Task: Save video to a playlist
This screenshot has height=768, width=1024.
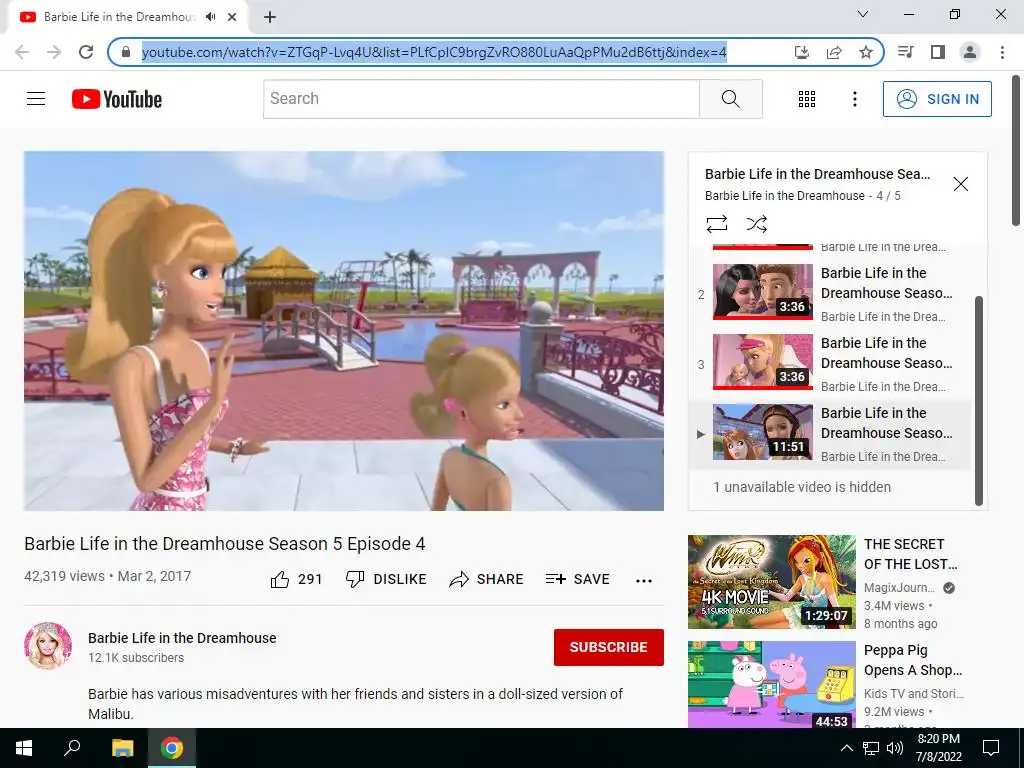Action: [577, 579]
